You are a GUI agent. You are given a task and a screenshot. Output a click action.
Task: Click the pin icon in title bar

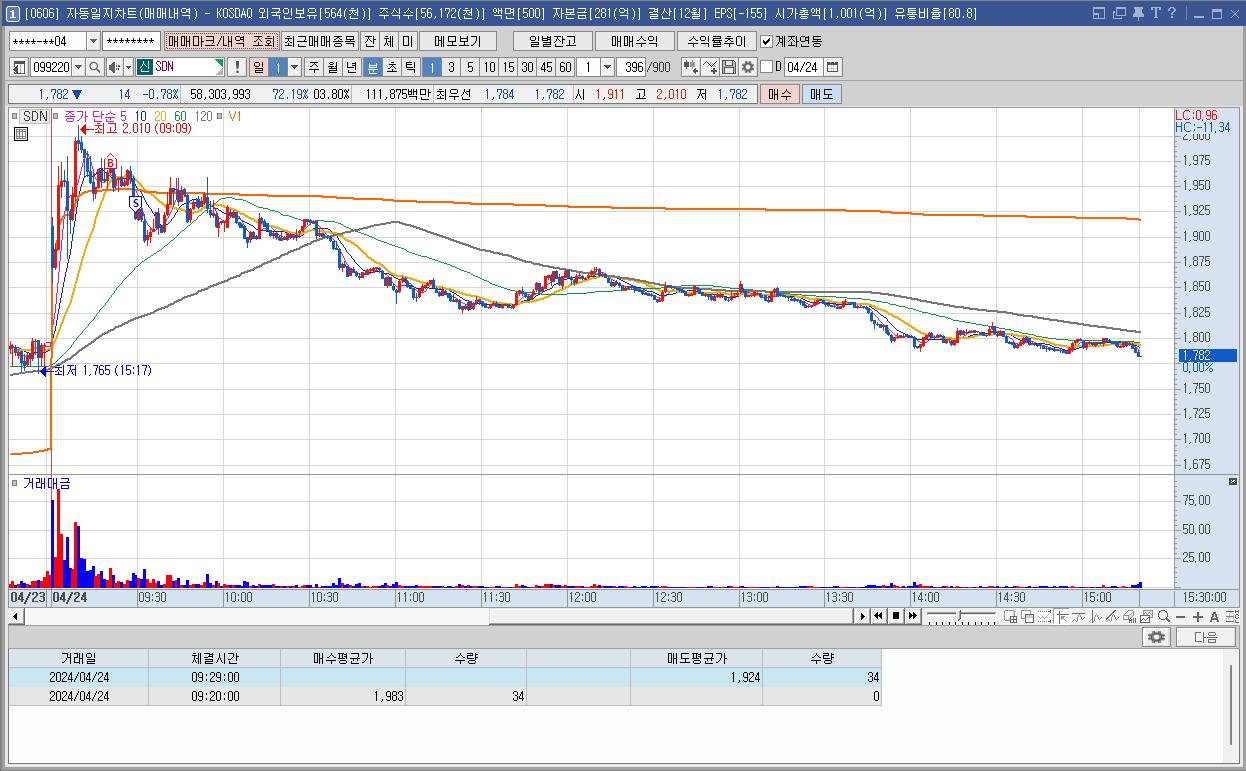(1138, 13)
